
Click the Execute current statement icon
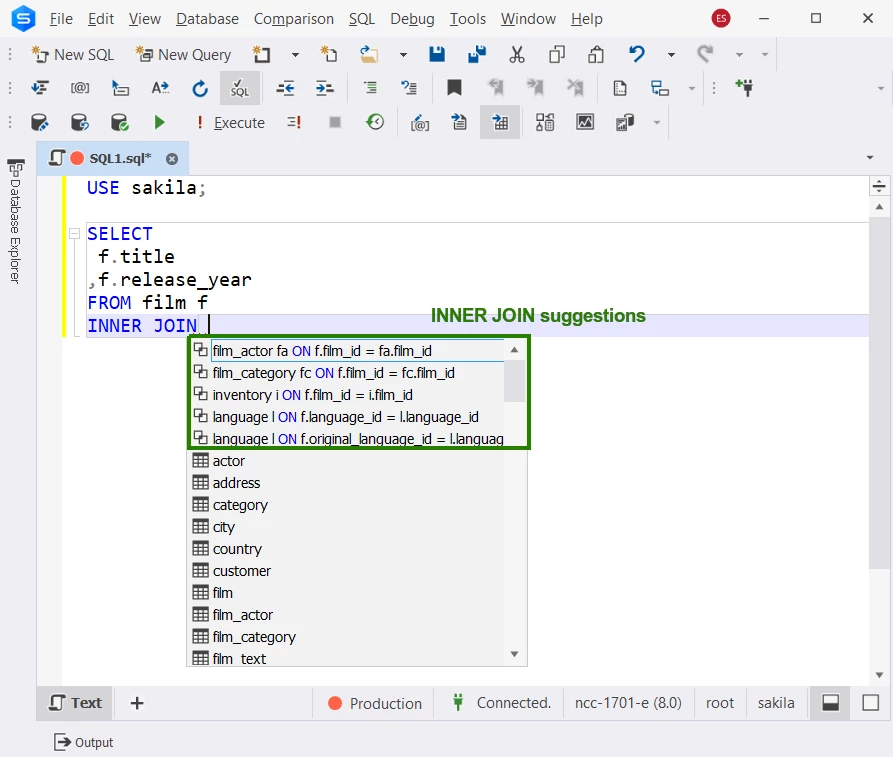tap(294, 122)
